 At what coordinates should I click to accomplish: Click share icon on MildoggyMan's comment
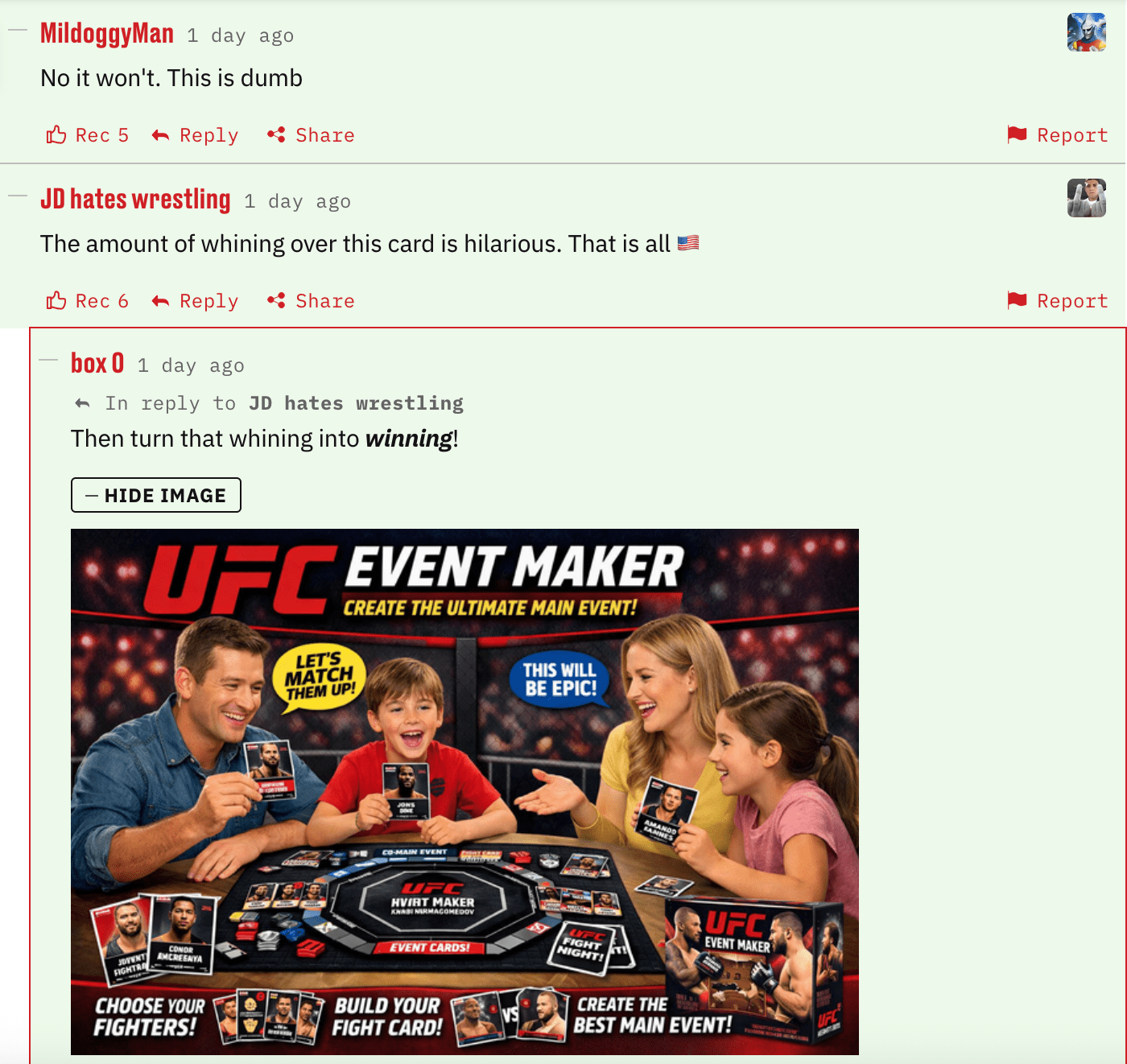(276, 134)
